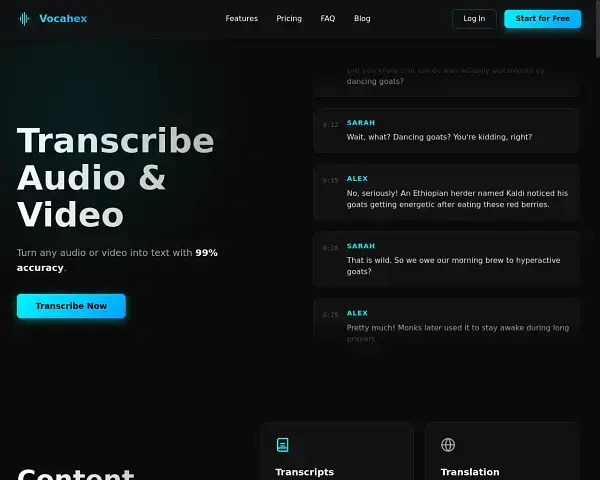Visit the Blog from the navbar
Image resolution: width=600 pixels, height=480 pixels.
coord(362,18)
